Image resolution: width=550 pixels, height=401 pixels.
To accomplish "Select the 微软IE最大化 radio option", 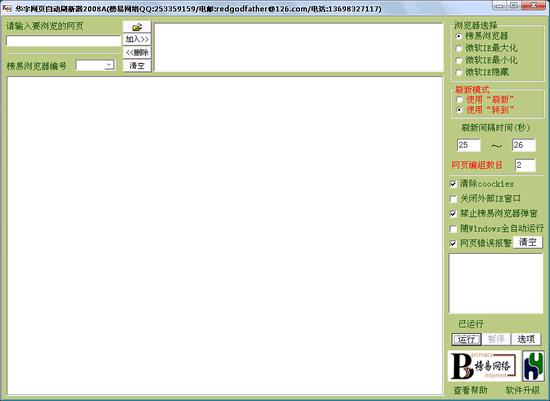I will point(458,48).
